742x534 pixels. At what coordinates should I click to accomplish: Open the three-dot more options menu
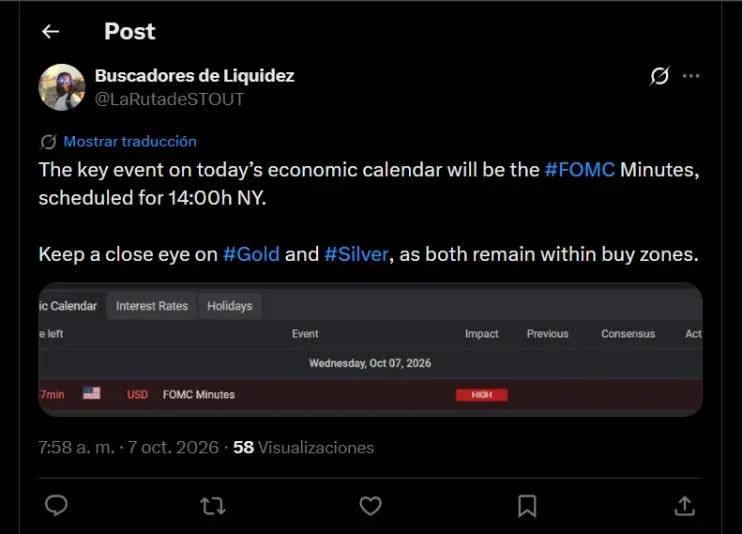point(691,76)
